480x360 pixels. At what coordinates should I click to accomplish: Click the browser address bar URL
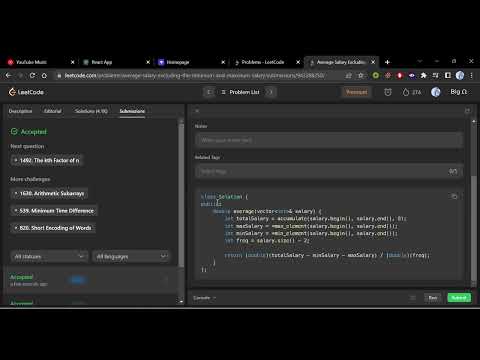(194, 76)
